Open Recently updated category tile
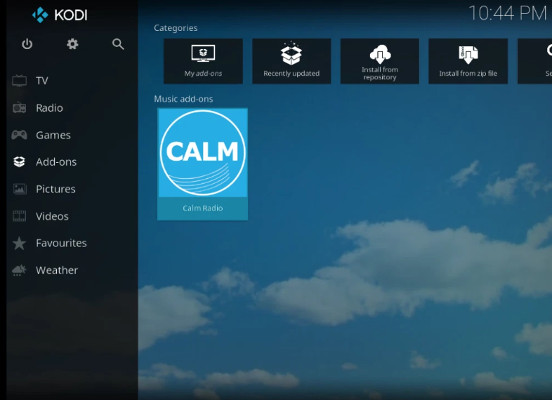This screenshot has width=552, height=400. pos(291,61)
